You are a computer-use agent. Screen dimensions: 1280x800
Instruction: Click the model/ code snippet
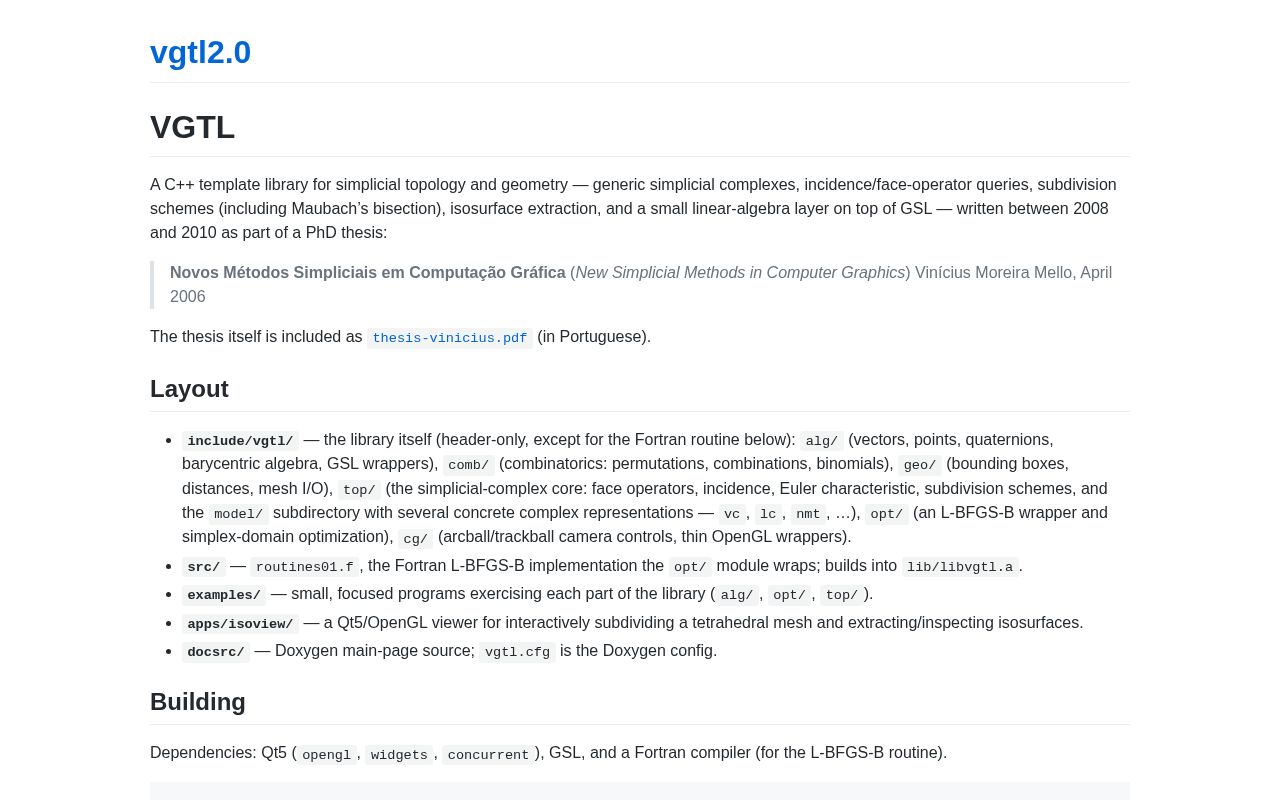pos(238,514)
